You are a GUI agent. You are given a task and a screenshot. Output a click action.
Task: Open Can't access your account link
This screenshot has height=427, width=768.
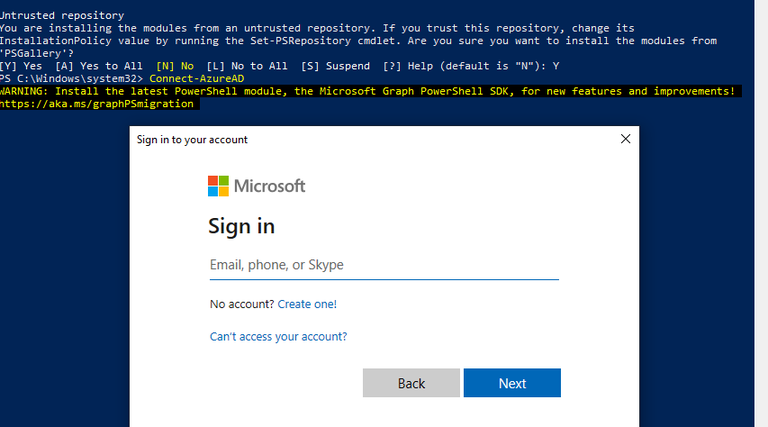[x=278, y=337]
